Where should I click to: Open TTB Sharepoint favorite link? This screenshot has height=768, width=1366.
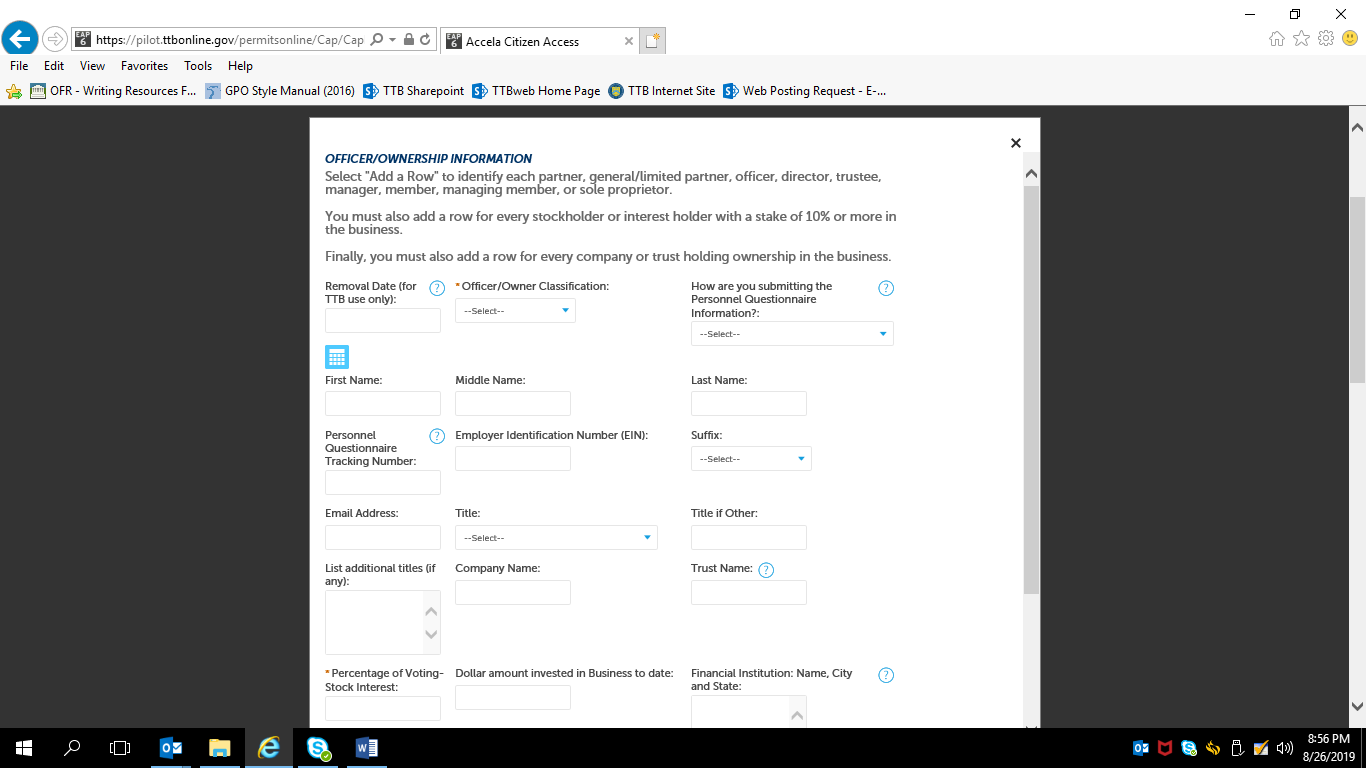(414, 91)
